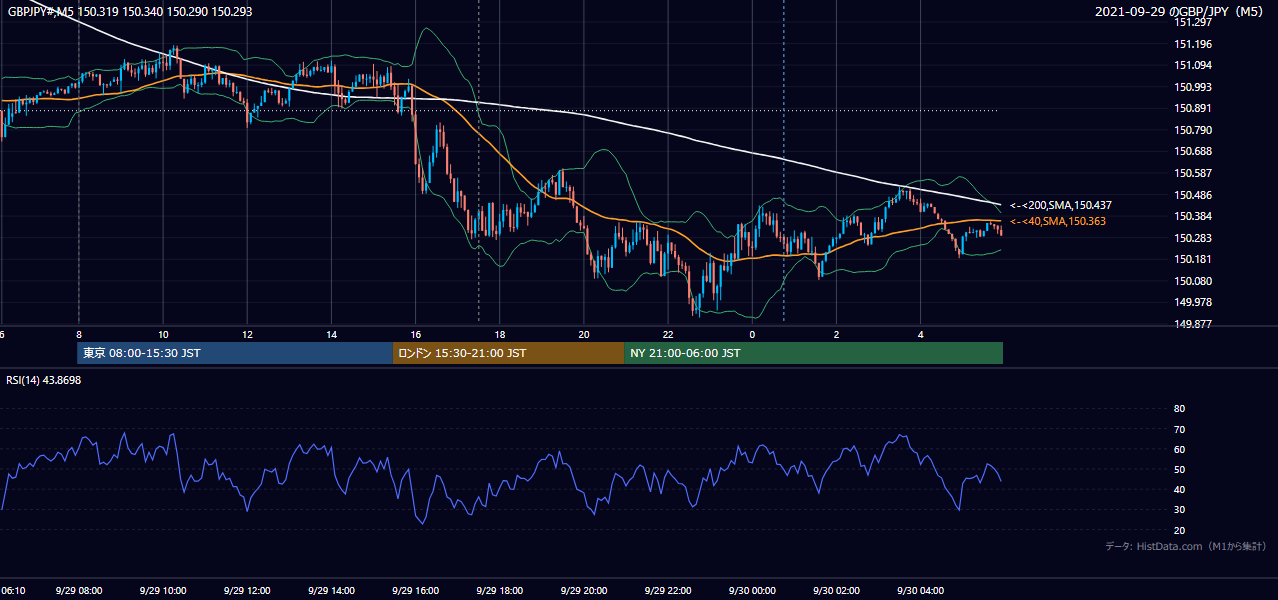
Task: Click the 9/29 22:00 time label
Action: tap(667, 591)
